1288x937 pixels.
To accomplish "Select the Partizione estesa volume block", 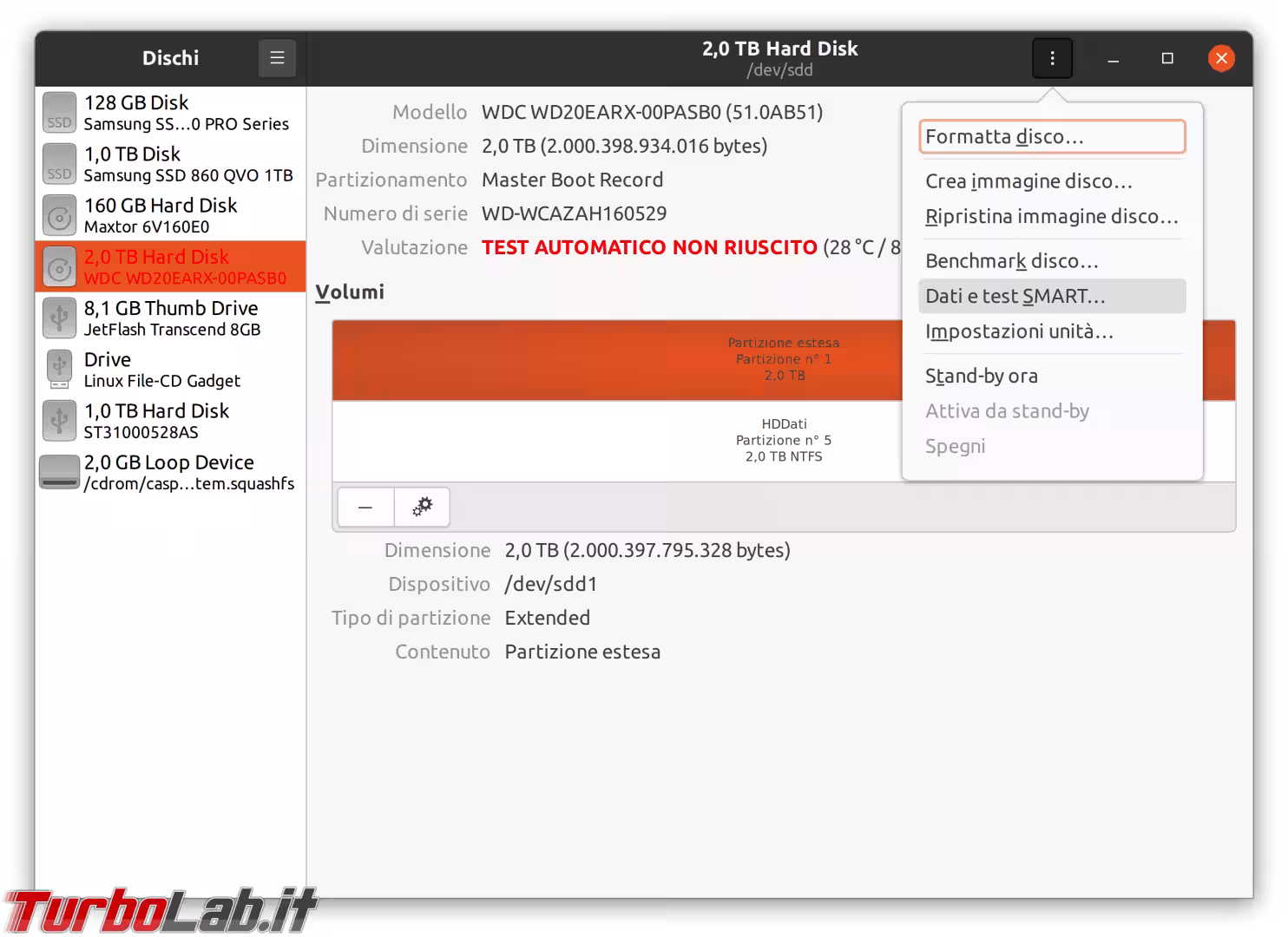I will point(616,359).
